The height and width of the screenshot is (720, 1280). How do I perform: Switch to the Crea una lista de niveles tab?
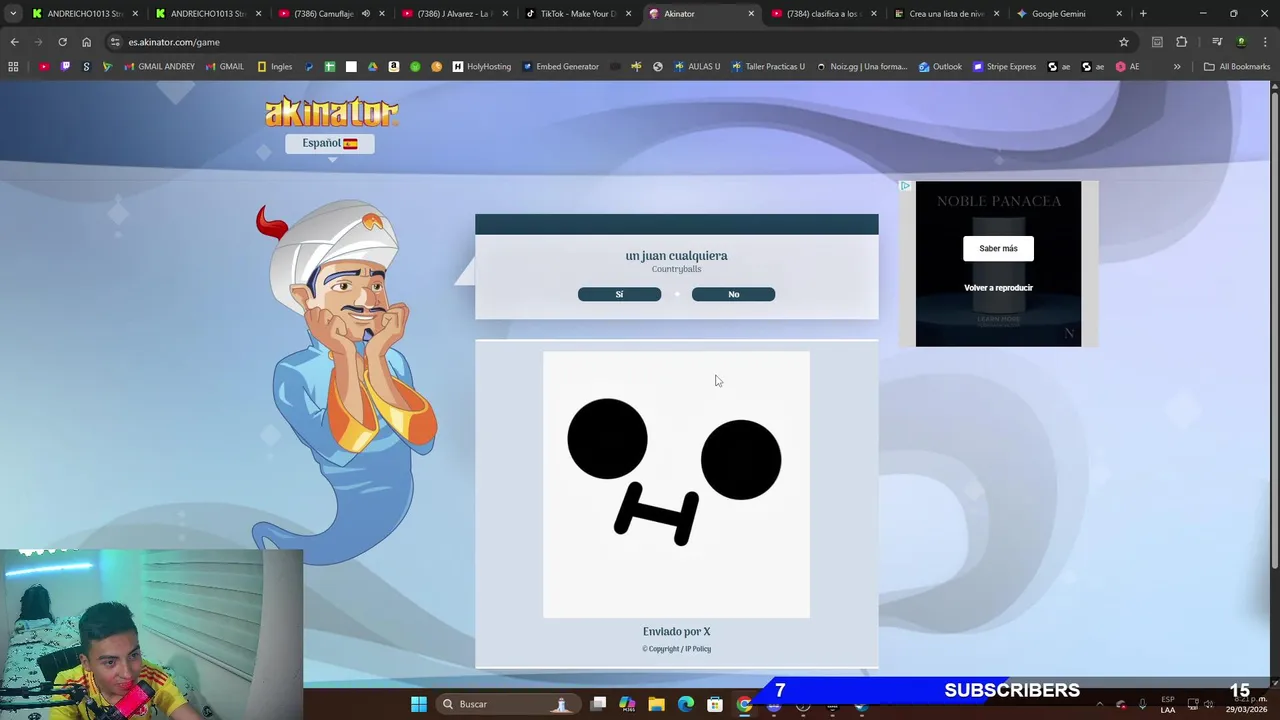(x=946, y=14)
